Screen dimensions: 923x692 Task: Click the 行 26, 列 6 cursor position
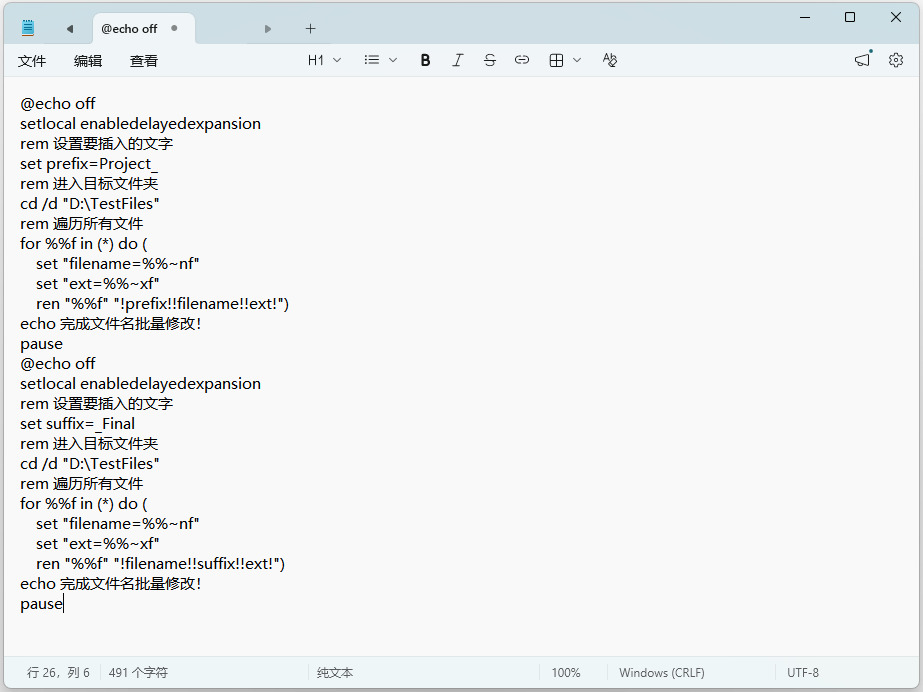[x=58, y=673]
